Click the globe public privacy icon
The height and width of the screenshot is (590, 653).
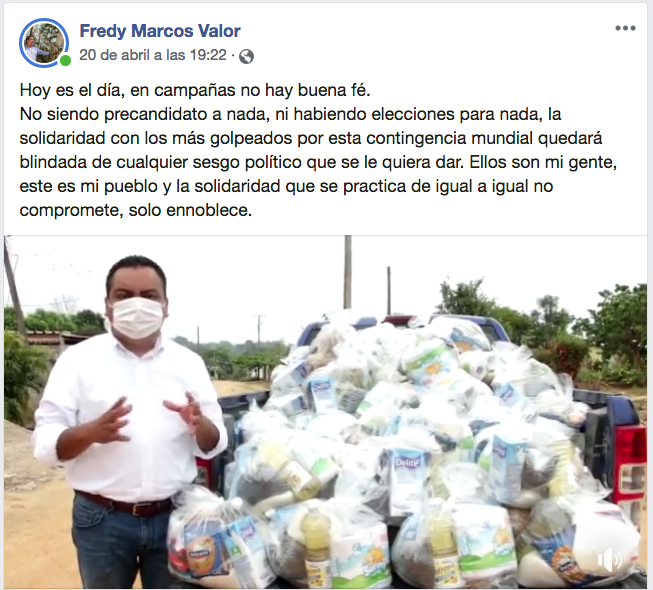pyautogui.click(x=246, y=56)
